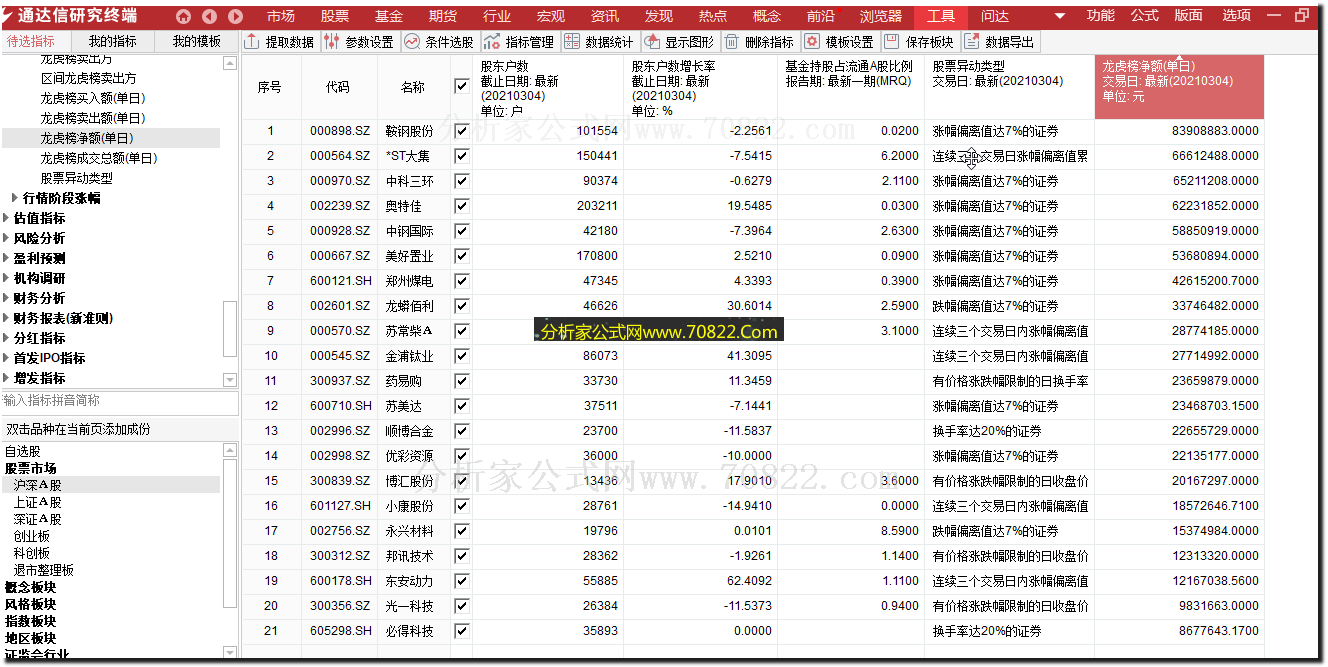The height and width of the screenshot is (667, 1328).
Task: Expand the 财务分析 tree node
Action: (x=7, y=298)
